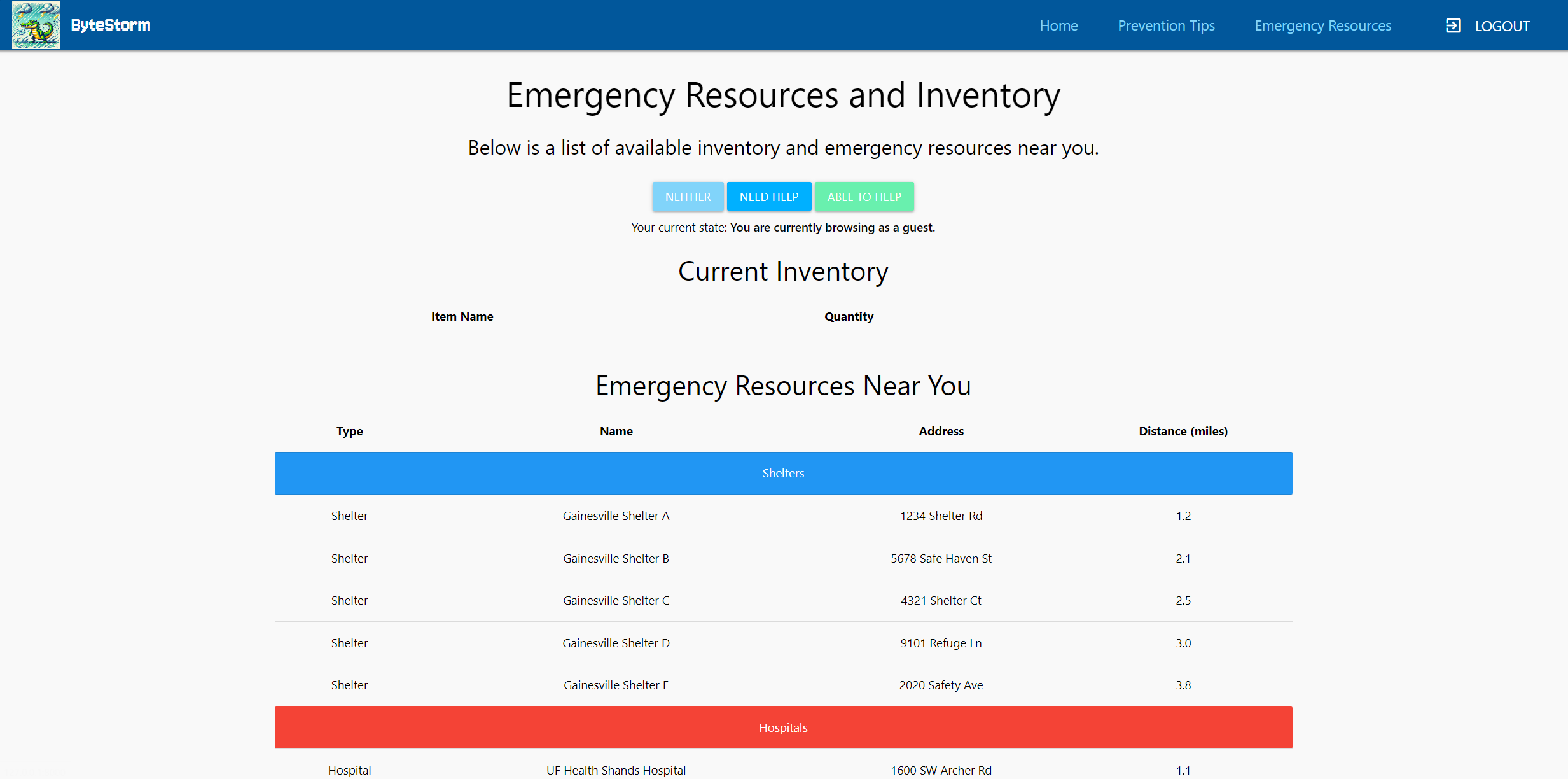
Task: Collapse the blue Shelters section header
Action: 783,473
